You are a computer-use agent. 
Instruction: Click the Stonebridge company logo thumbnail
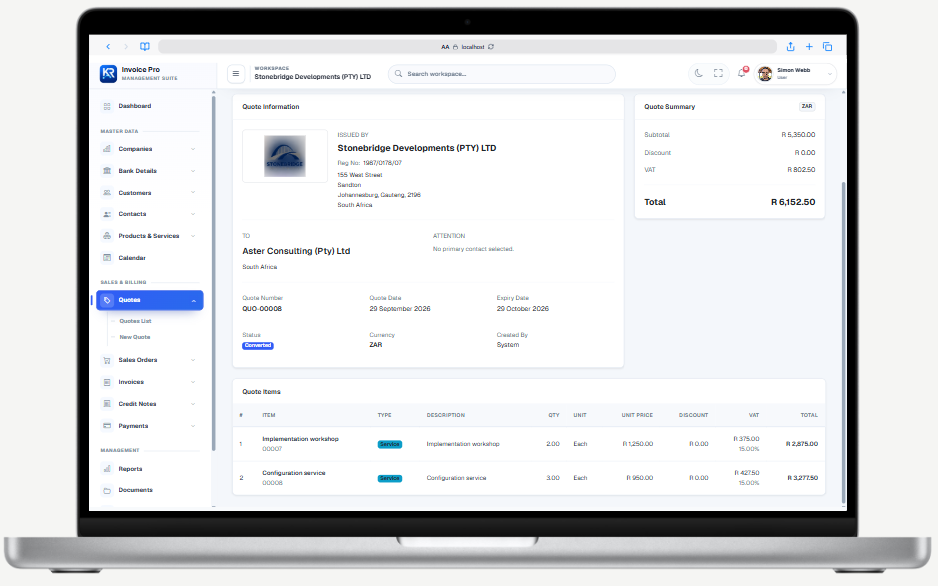click(285, 156)
